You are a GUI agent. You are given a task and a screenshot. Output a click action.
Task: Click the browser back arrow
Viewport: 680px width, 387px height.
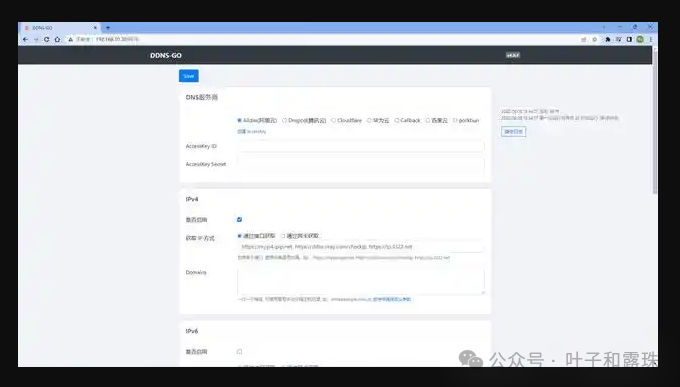pos(26,39)
